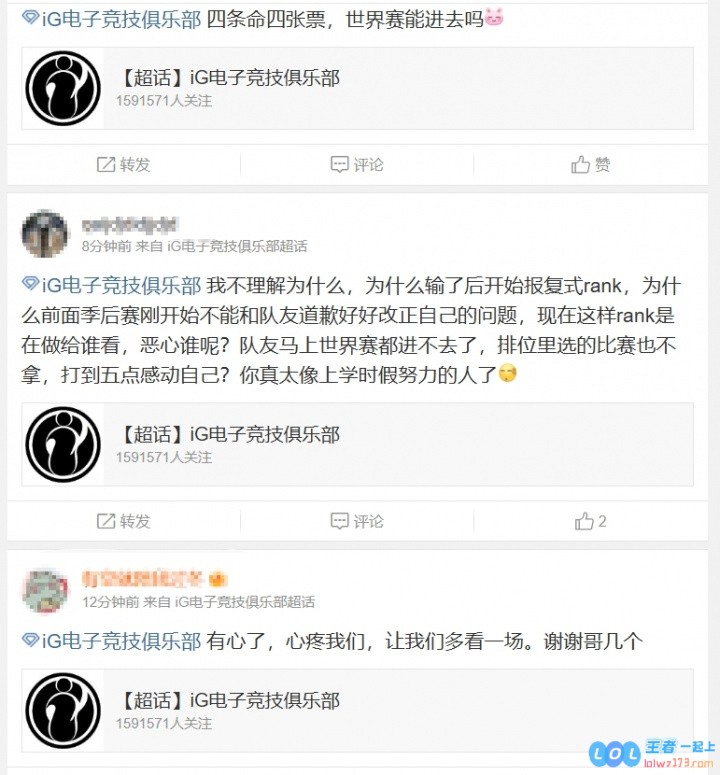Comment on the revenge-style rank post
Viewport: 720px width, 775px height.
coord(357,521)
